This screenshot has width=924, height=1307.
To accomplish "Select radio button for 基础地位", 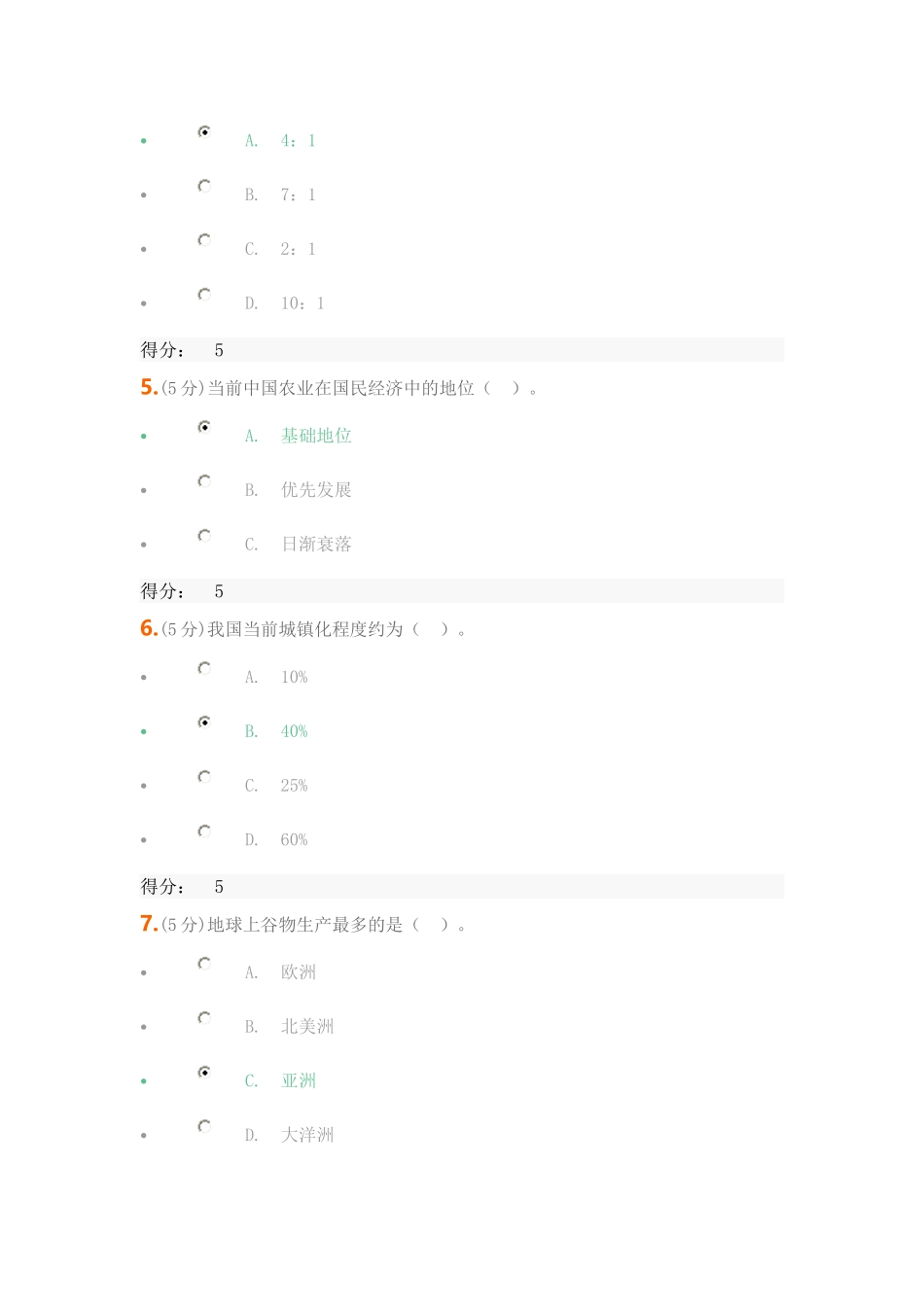I will click(x=204, y=427).
